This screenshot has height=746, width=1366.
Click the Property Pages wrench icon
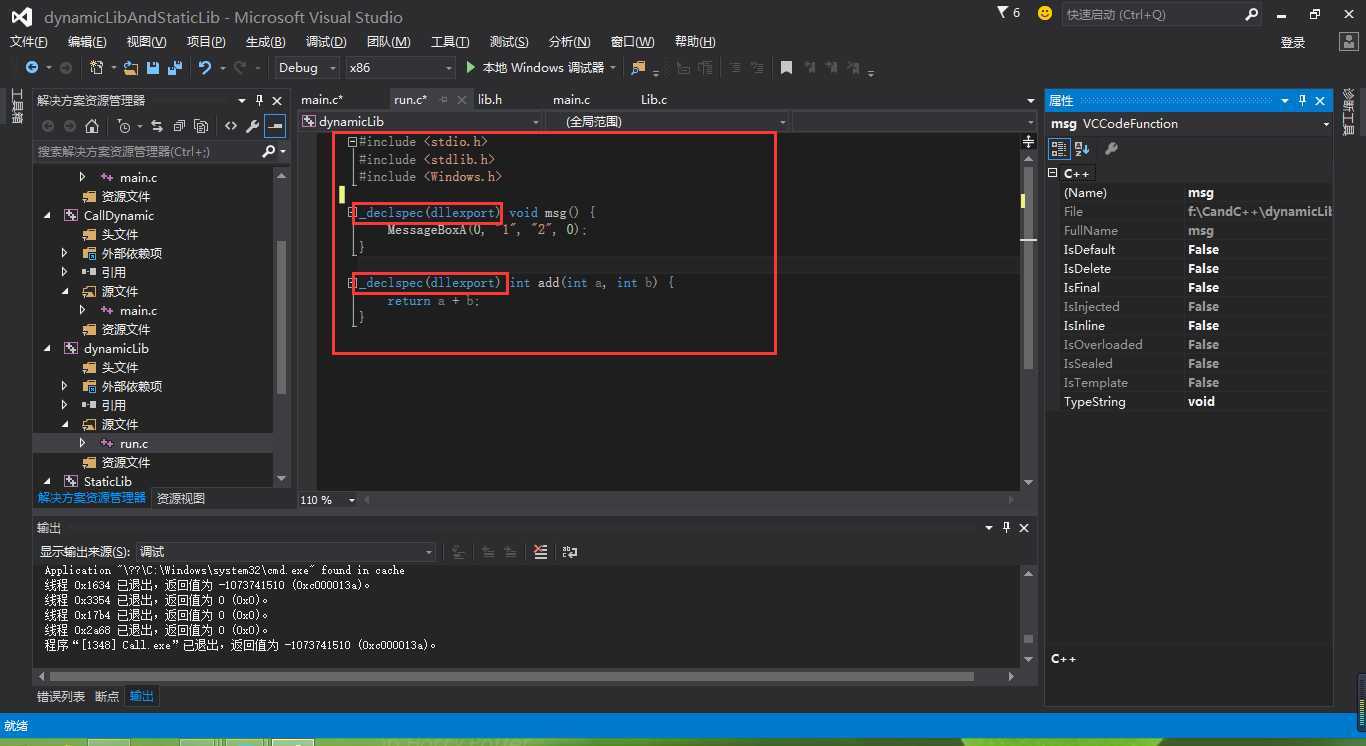click(1111, 148)
